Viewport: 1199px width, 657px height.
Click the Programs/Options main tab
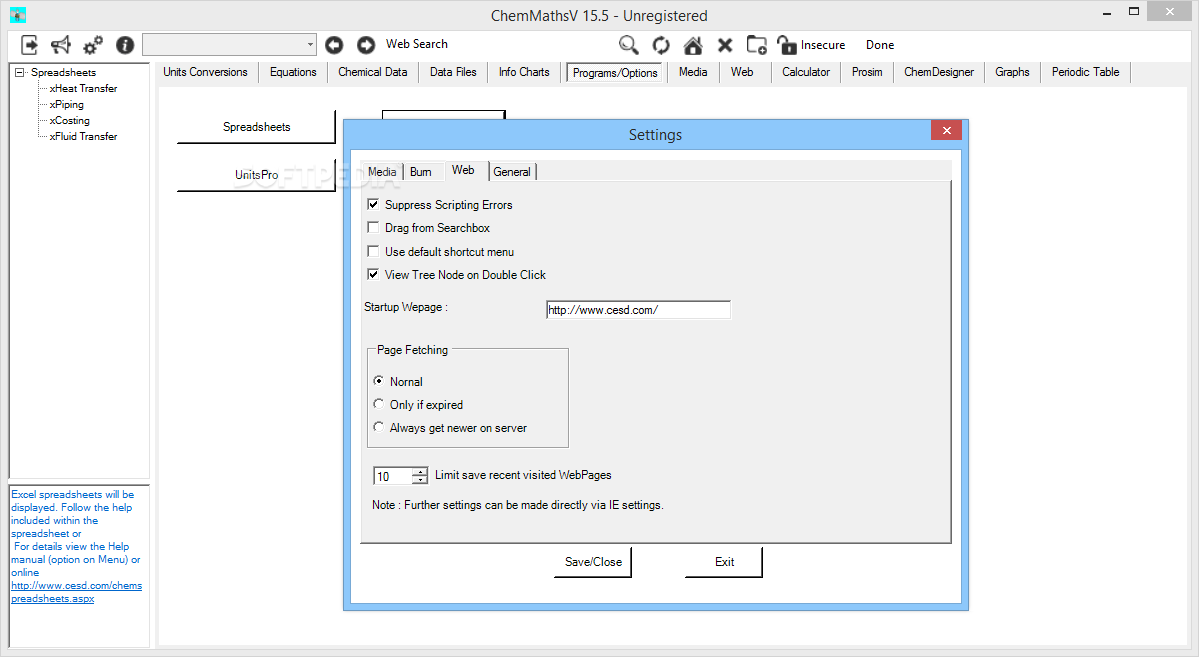coord(615,73)
